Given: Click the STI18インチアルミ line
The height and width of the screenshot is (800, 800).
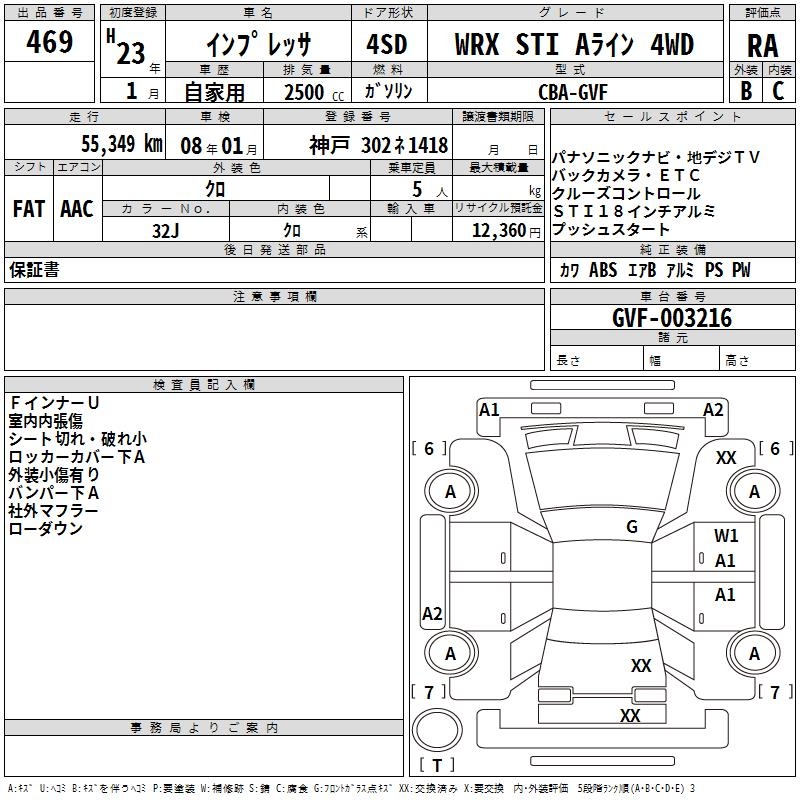Looking at the screenshot, I should coord(634,211).
